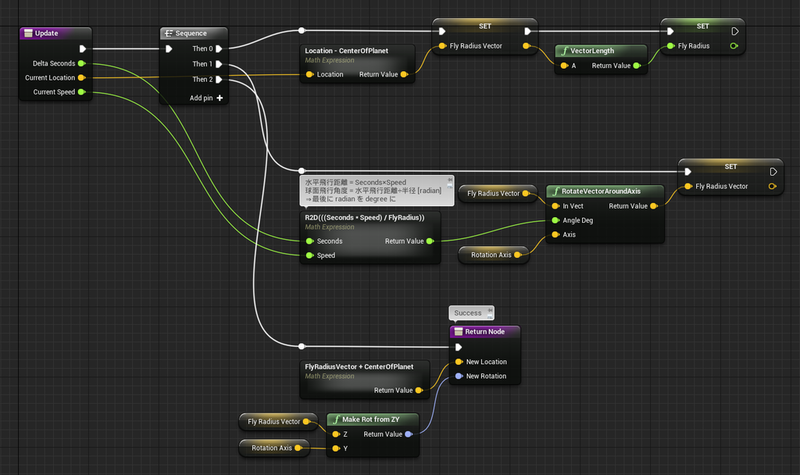This screenshot has height=475, width=800.
Task: Select Rotation Axis getter feeding the Axis pin
Action: tap(494, 255)
